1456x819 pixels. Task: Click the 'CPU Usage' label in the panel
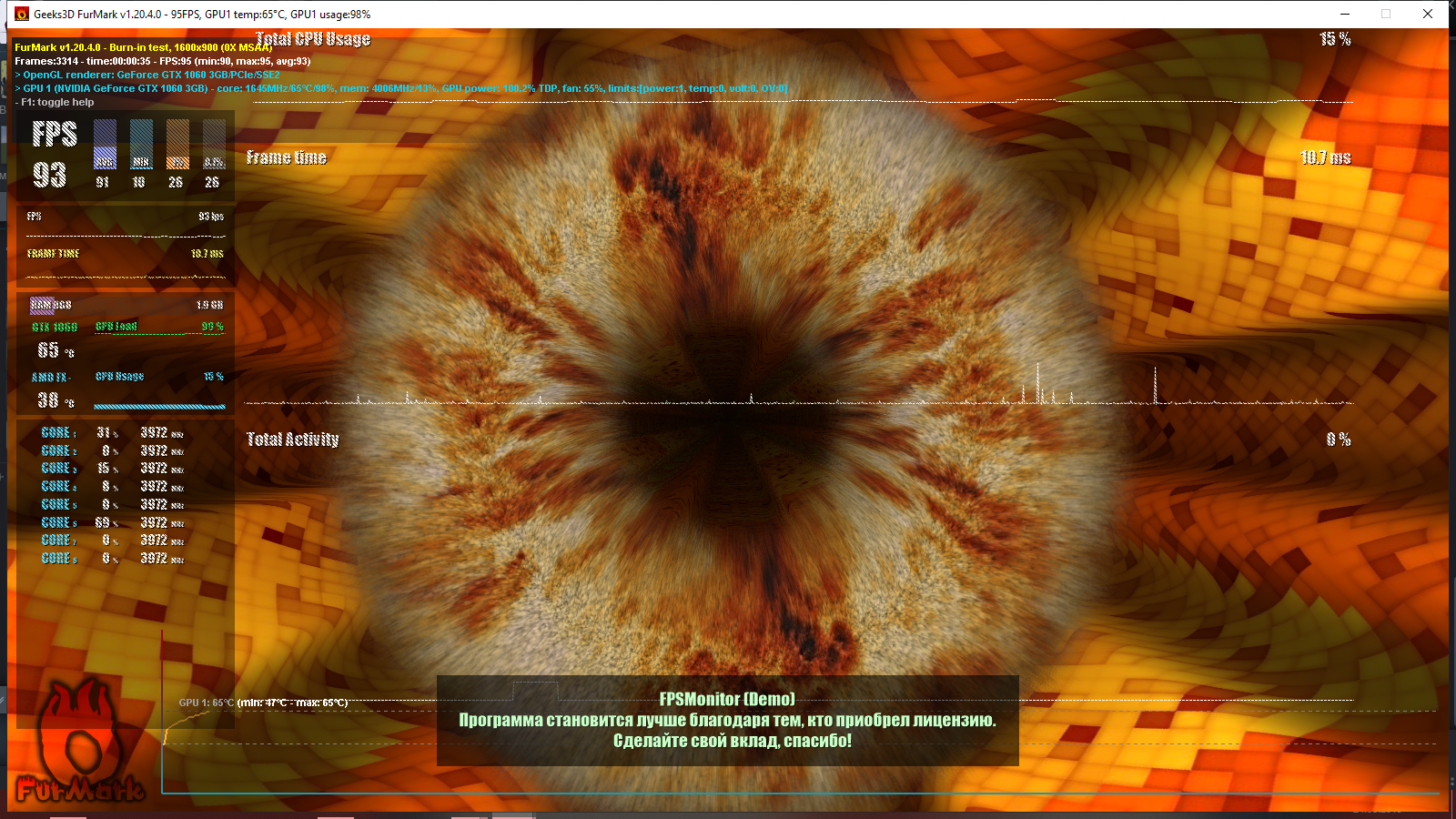[x=120, y=376]
